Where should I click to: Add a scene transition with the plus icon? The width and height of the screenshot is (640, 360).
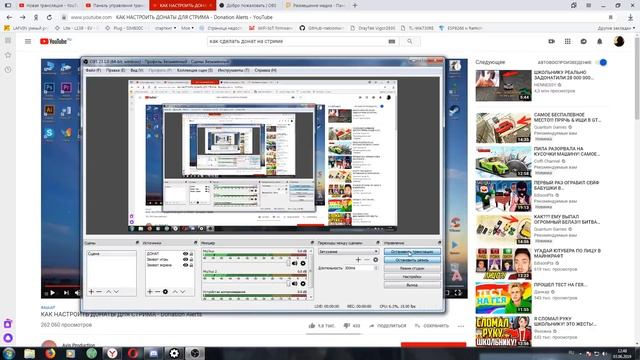[358, 260]
